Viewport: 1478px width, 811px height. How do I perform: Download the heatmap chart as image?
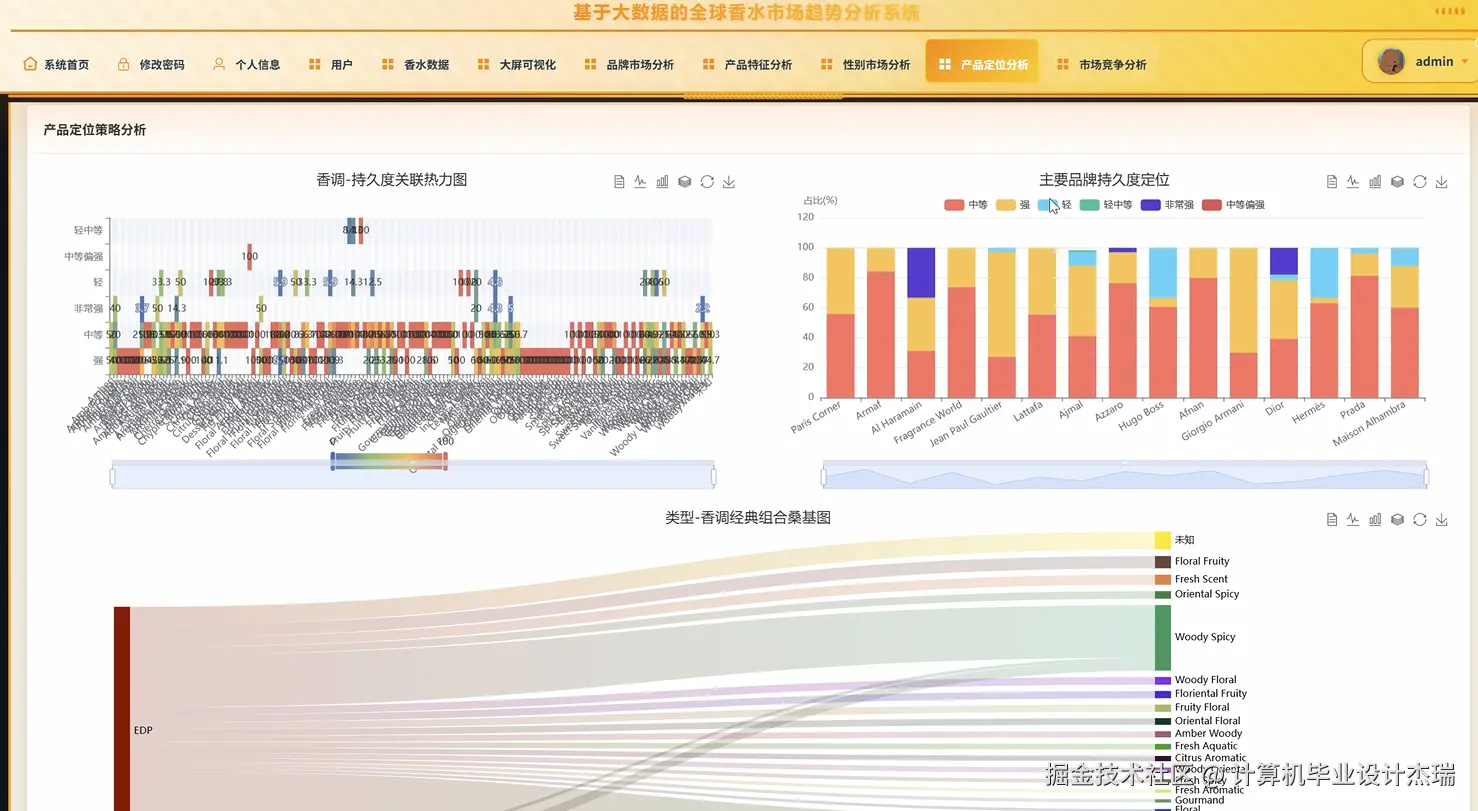coord(729,182)
